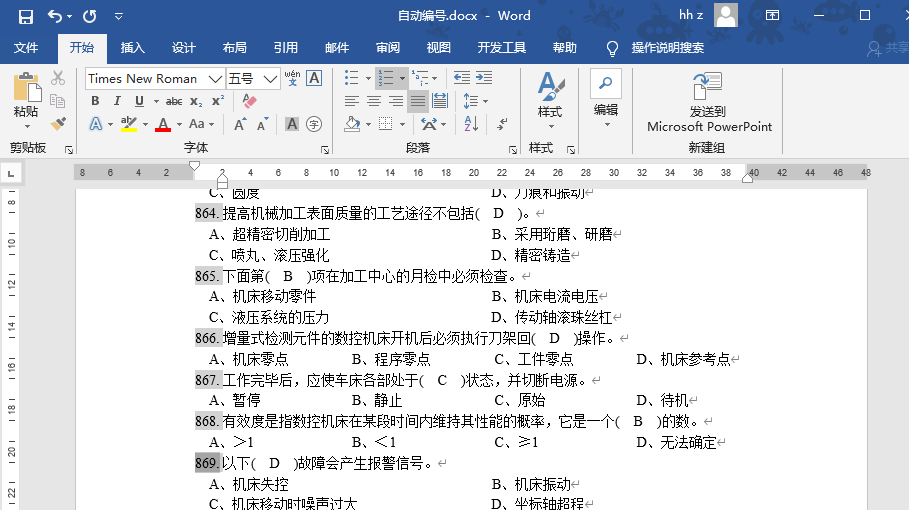The width and height of the screenshot is (909, 510).
Task: Toggle italic formatting
Action: (117, 101)
